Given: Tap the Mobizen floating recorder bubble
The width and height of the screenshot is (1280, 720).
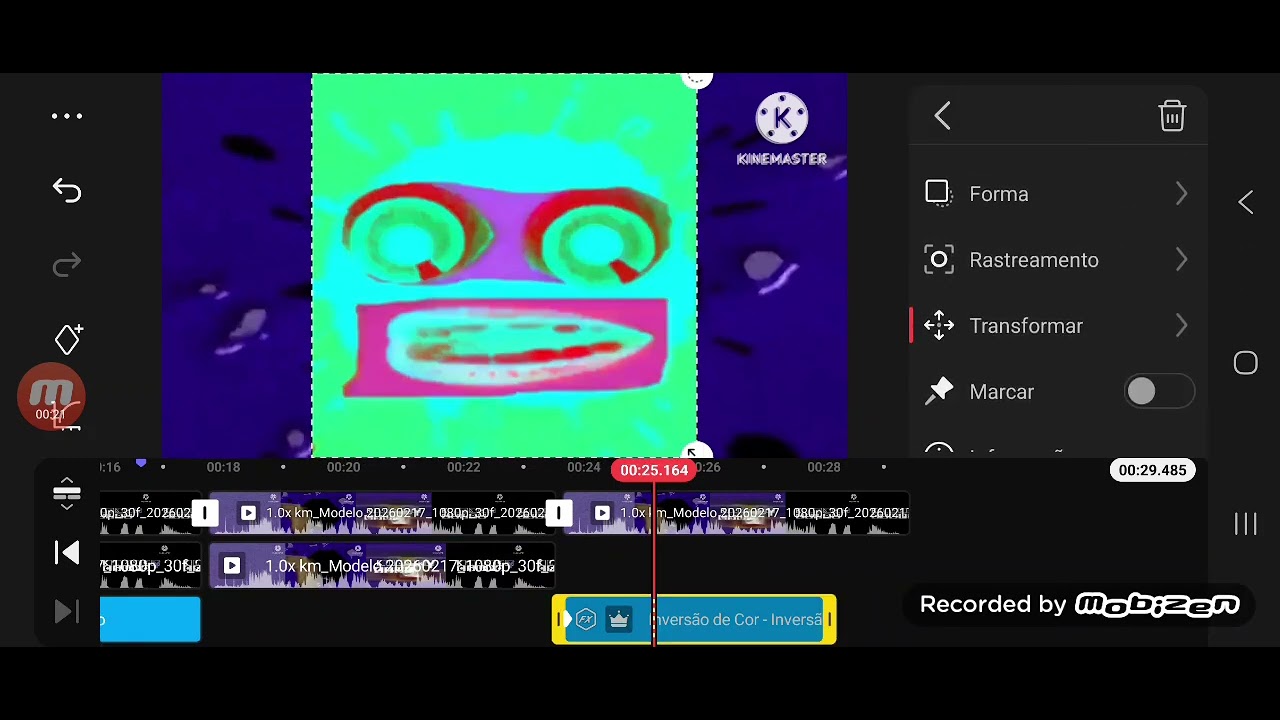Looking at the screenshot, I should click(x=51, y=396).
